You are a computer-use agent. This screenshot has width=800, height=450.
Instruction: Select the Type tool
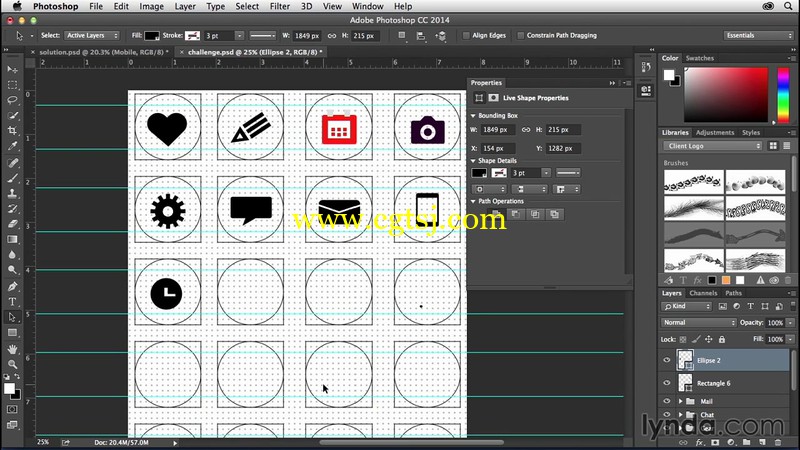[12, 302]
